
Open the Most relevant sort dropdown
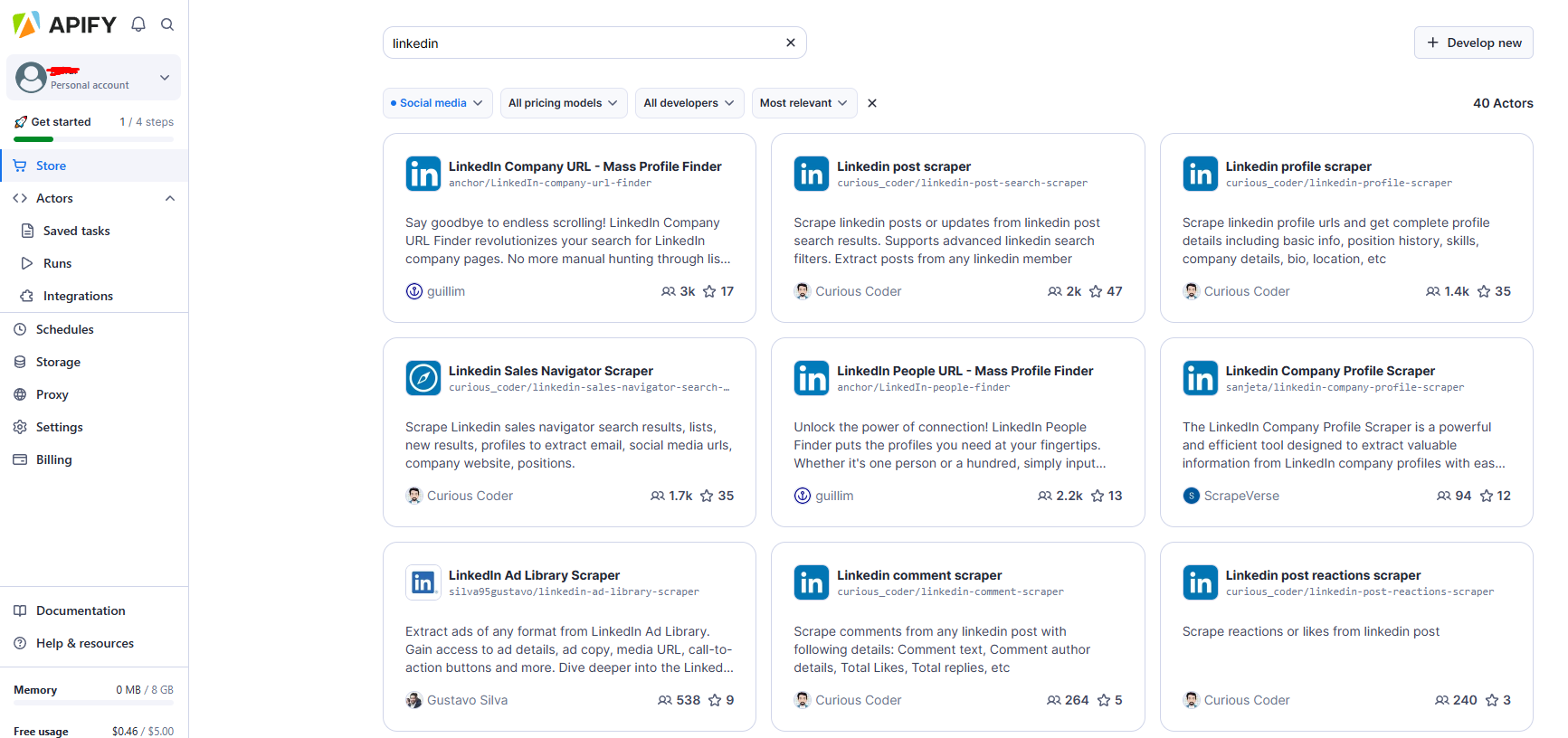(x=804, y=103)
